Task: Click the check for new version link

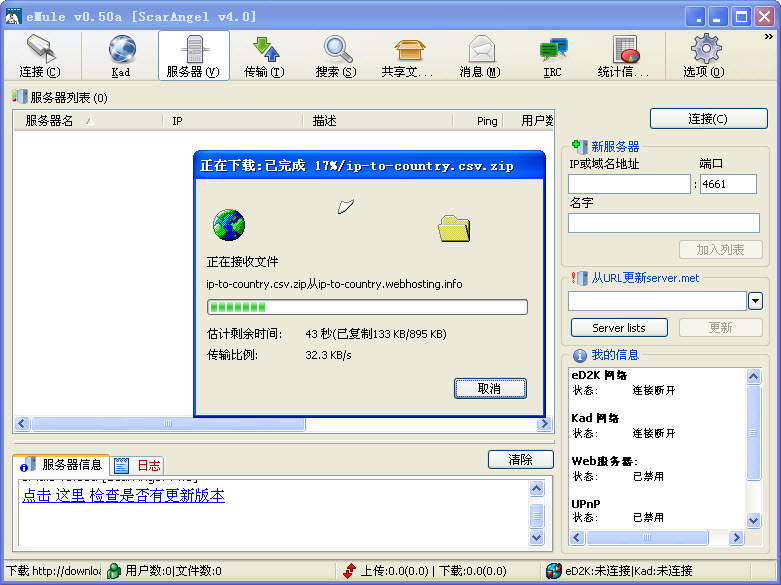Action: point(123,495)
